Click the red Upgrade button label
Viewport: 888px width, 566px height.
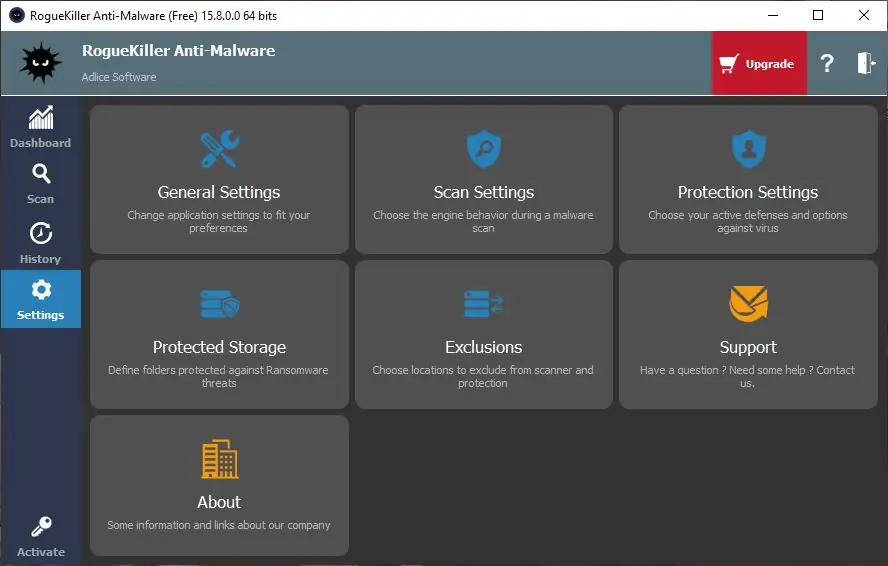(x=769, y=64)
